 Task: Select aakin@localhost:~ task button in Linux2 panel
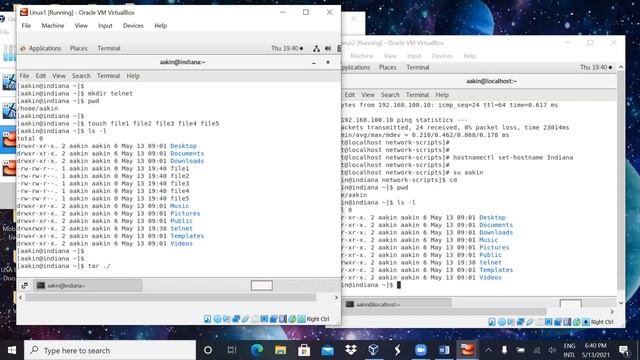398,304
